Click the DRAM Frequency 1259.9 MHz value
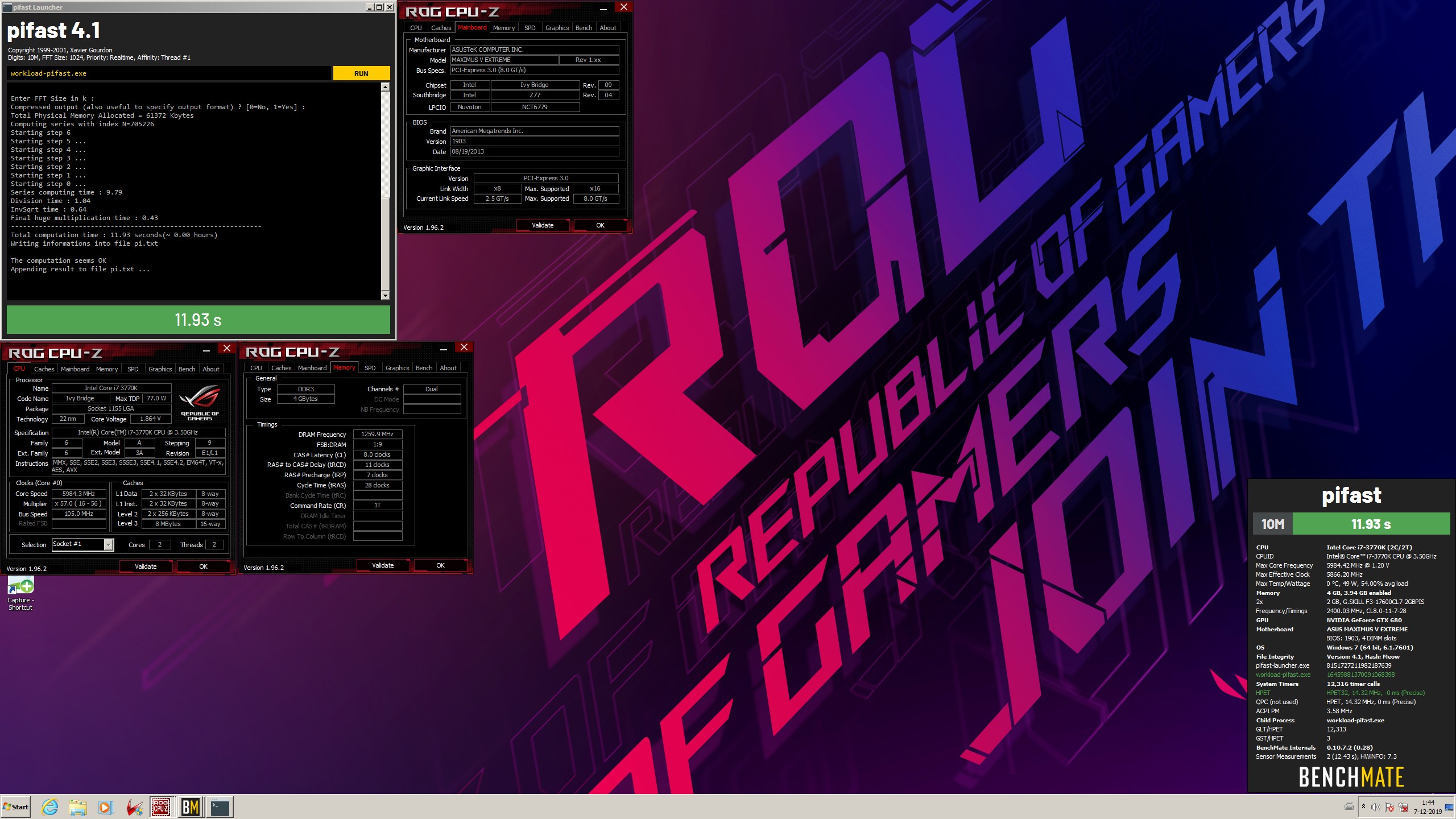1456x819 pixels. click(x=378, y=434)
